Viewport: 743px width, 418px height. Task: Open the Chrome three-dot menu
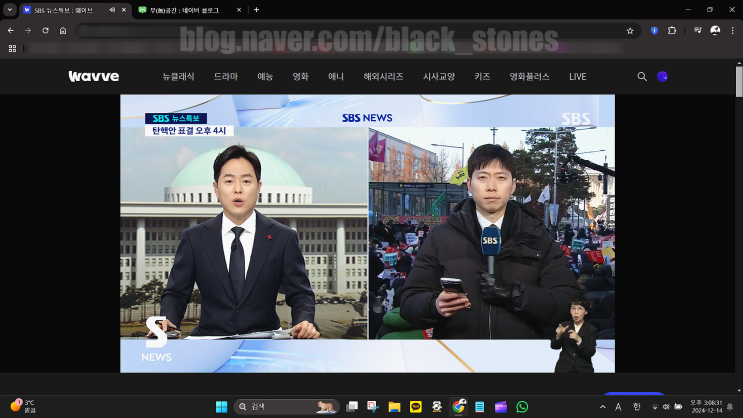point(733,30)
